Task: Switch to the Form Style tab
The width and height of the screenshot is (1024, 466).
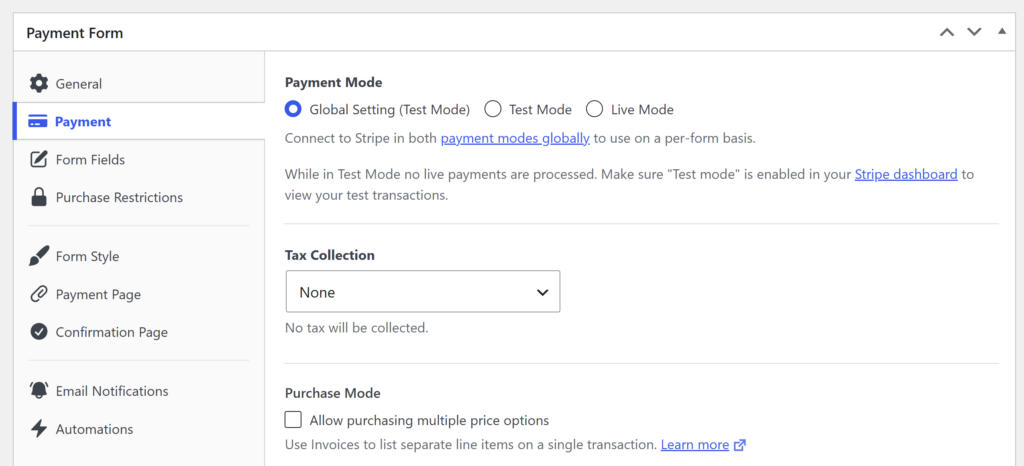Action: click(138, 256)
